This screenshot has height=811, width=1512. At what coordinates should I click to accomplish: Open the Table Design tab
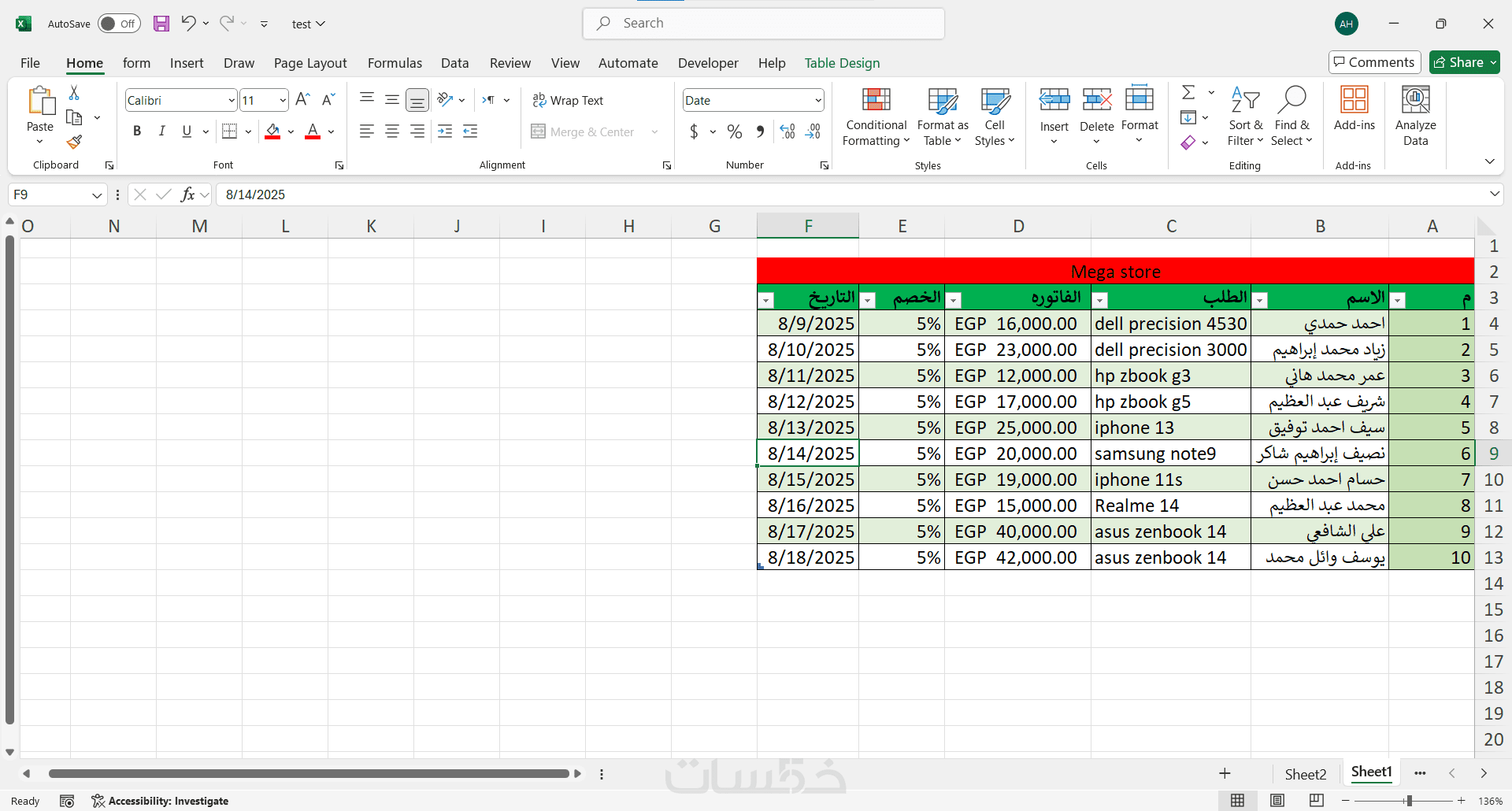(x=842, y=63)
